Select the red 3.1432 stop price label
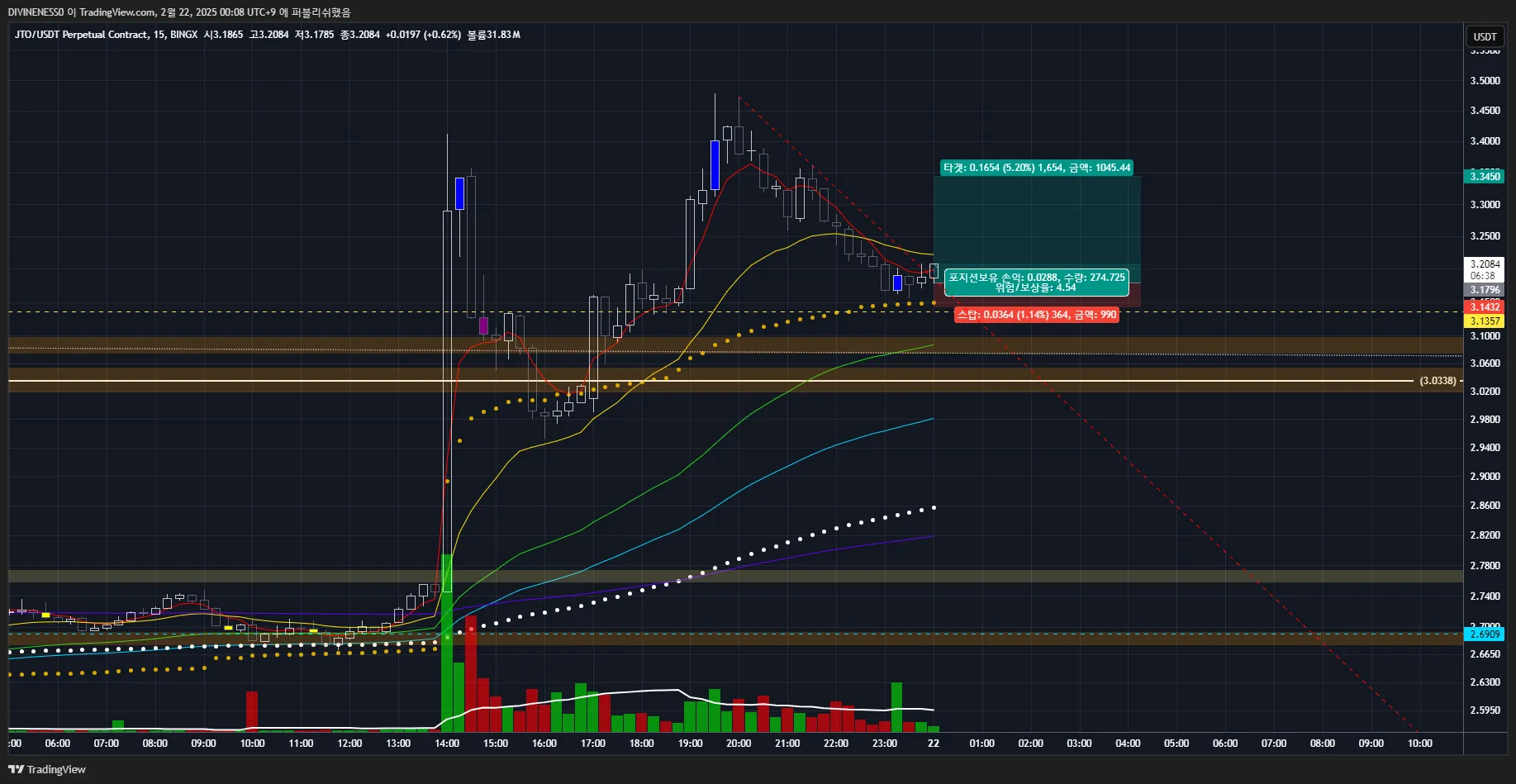The image size is (1516, 784). click(x=1485, y=307)
